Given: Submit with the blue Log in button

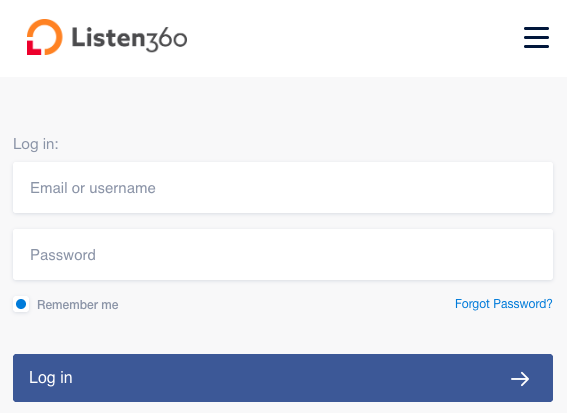Looking at the screenshot, I should point(283,378).
